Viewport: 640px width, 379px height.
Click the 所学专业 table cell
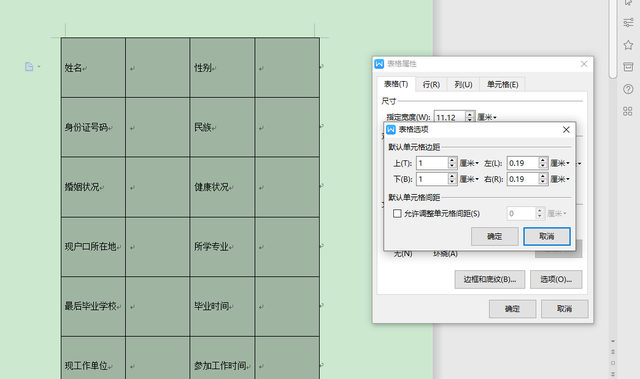(x=222, y=247)
